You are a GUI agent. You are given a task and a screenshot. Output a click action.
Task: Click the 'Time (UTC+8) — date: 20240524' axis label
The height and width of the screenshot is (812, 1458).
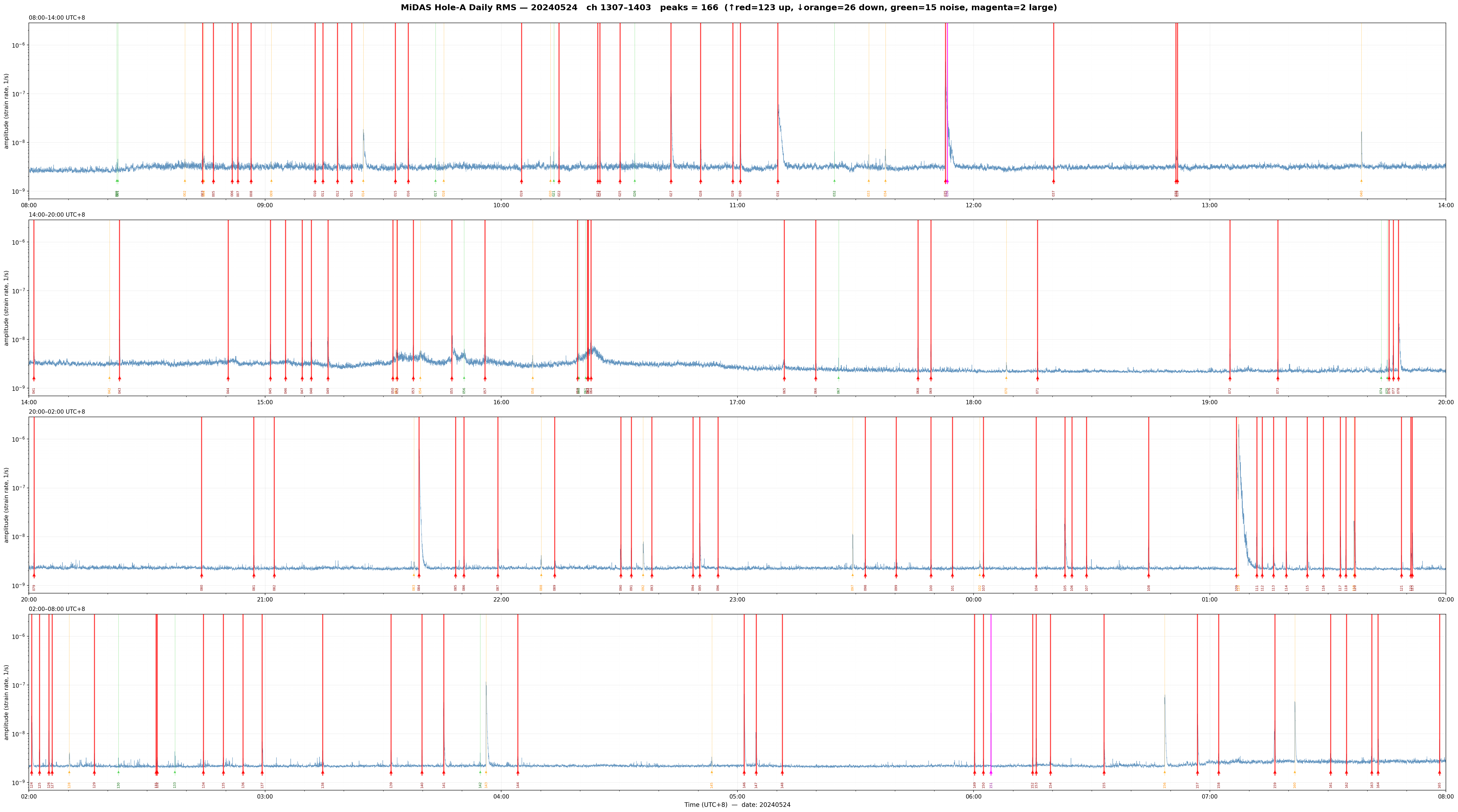coord(737,805)
